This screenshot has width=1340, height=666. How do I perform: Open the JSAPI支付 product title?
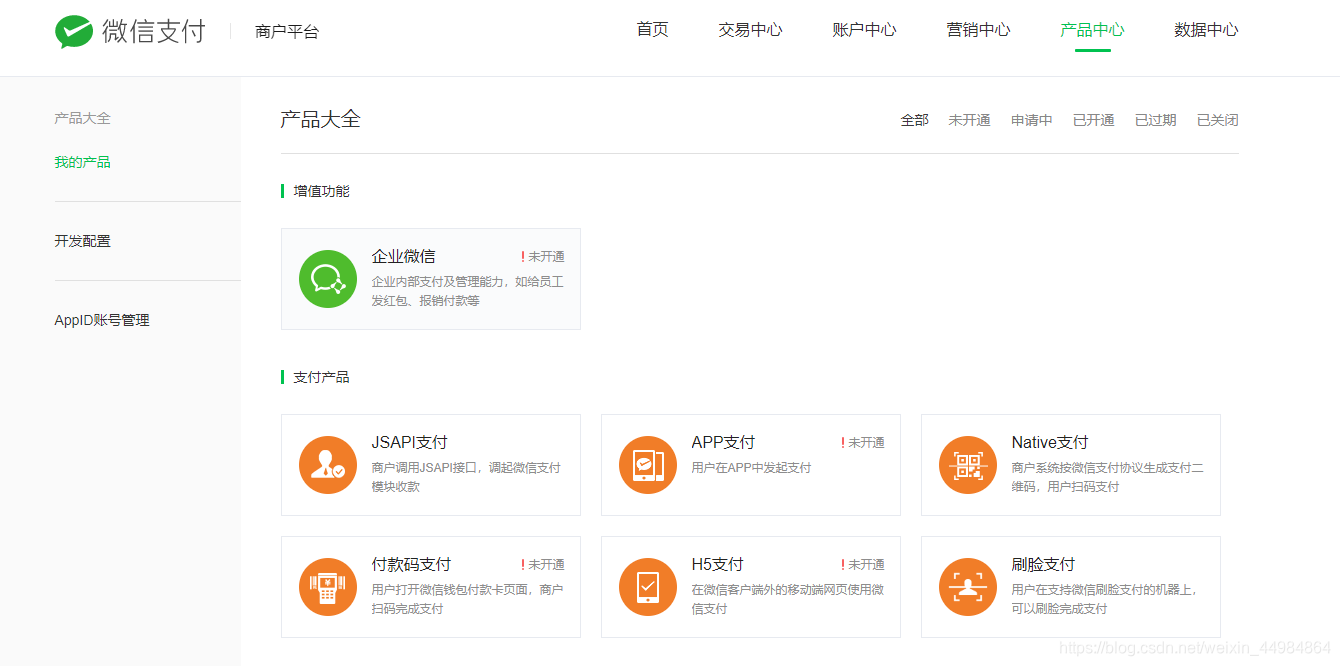(x=409, y=442)
